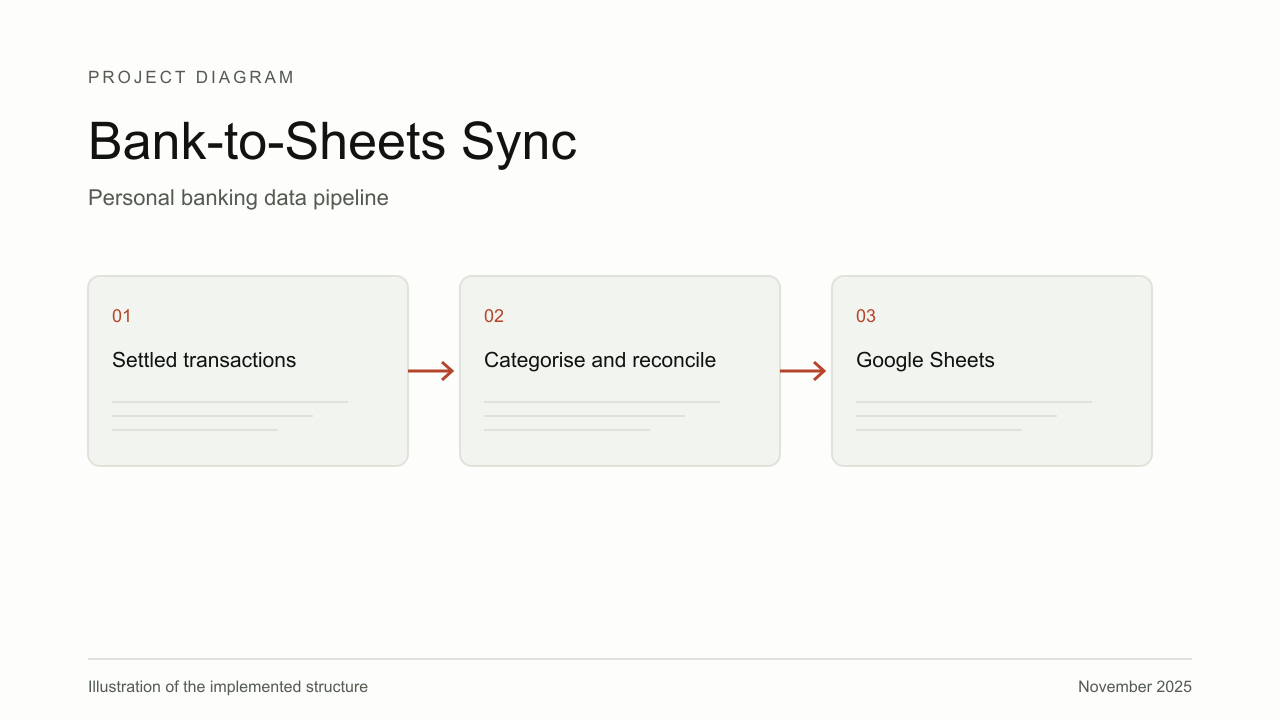Viewport: 1280px width, 720px height.
Task: Click the step number "01"
Action: [x=122, y=316]
